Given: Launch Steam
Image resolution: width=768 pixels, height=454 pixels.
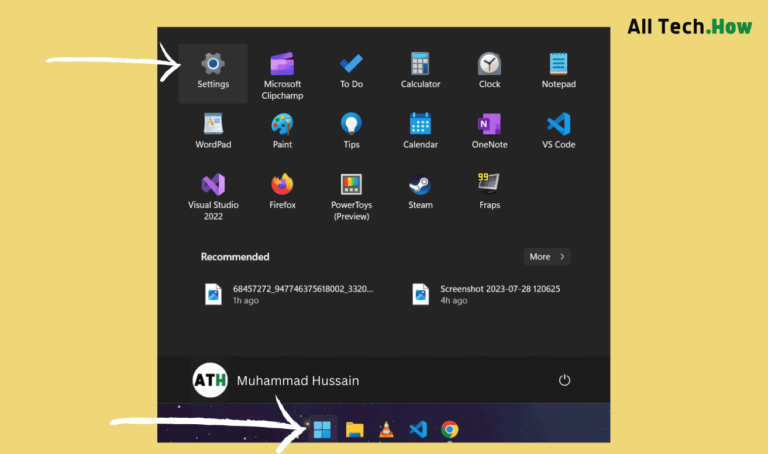Looking at the screenshot, I should [x=420, y=191].
